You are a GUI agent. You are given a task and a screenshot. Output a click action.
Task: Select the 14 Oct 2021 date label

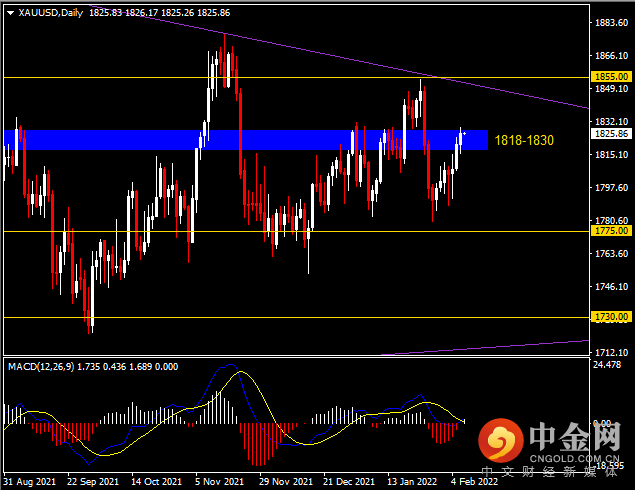(x=156, y=482)
